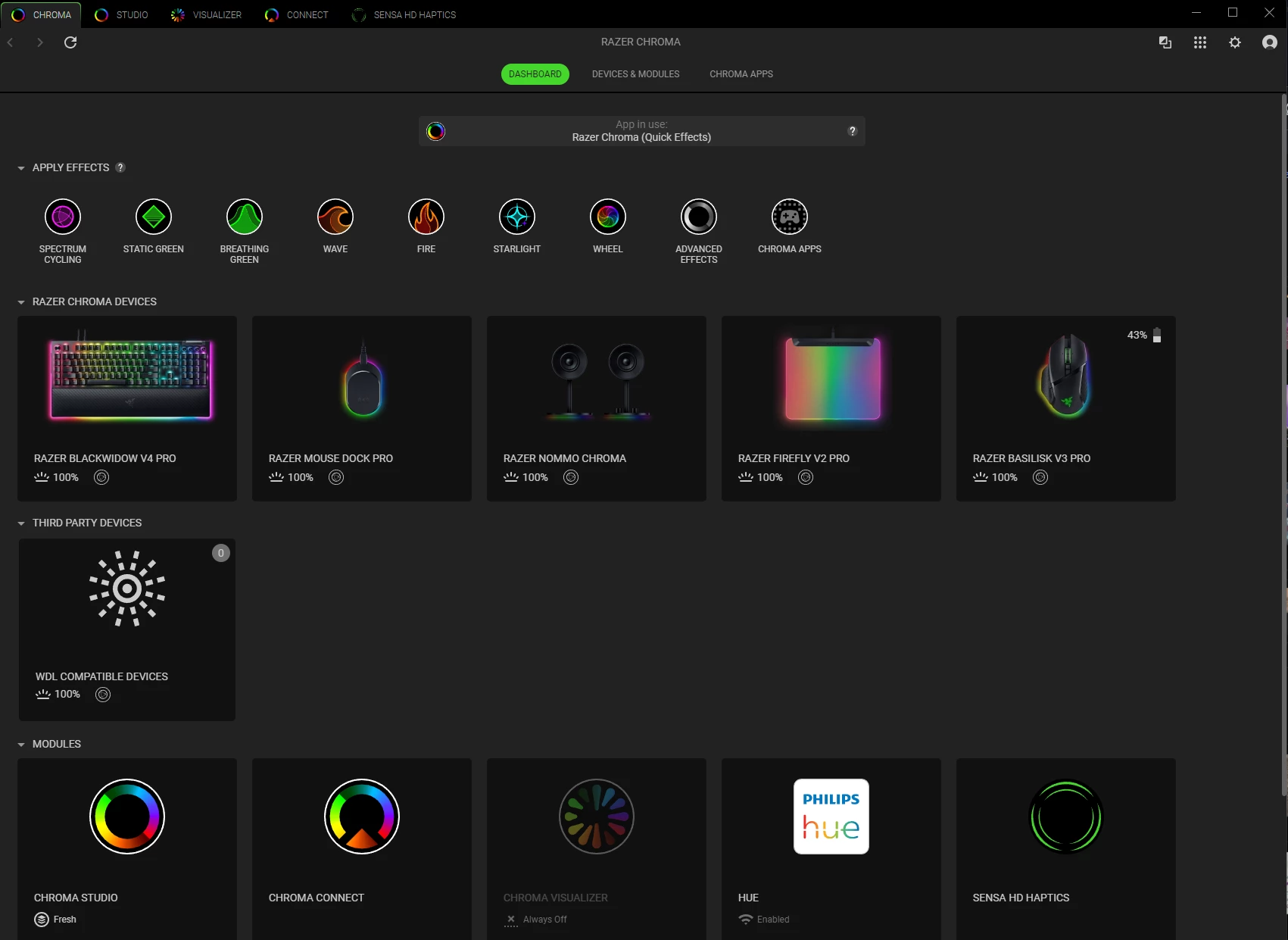Click help icon beside Apply Effects
The height and width of the screenshot is (940, 1288).
pos(120,167)
